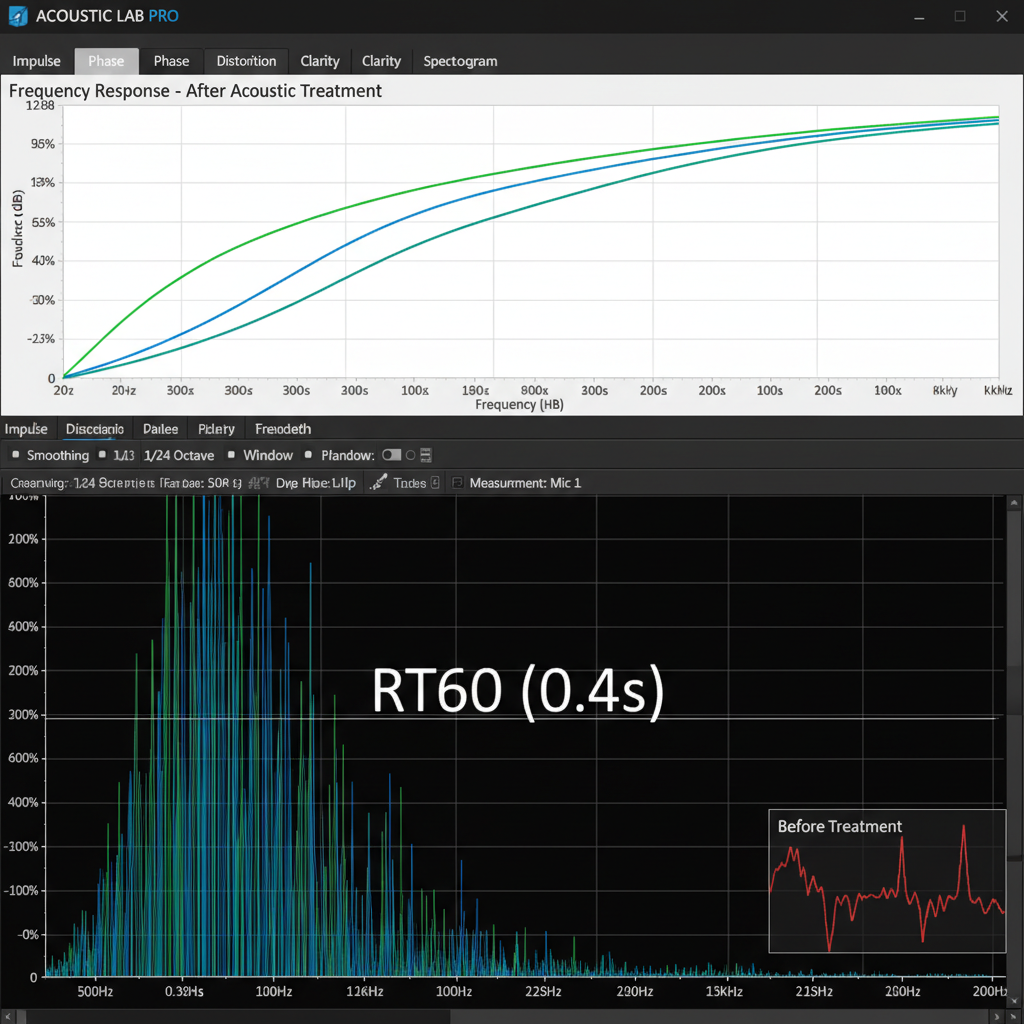This screenshot has width=1024, height=1024.
Task: Flip the switch next to Plandow
Action: point(392,455)
